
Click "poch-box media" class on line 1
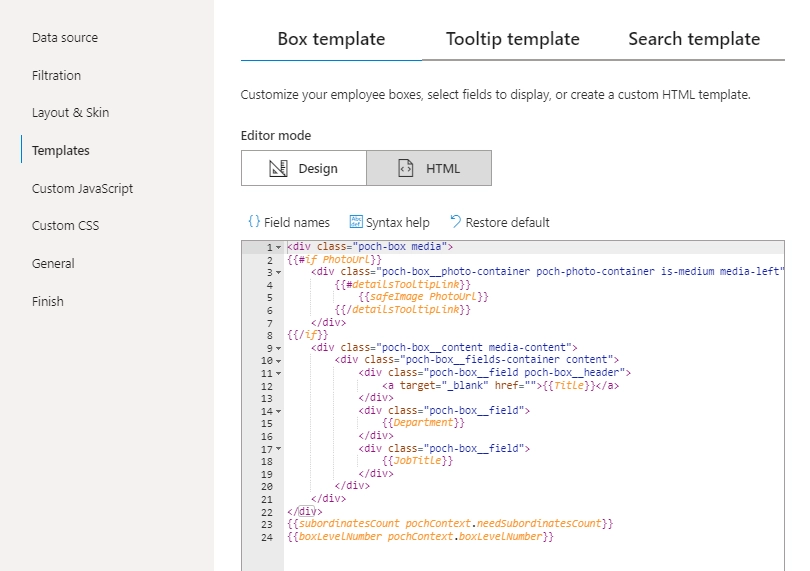[x=400, y=246]
